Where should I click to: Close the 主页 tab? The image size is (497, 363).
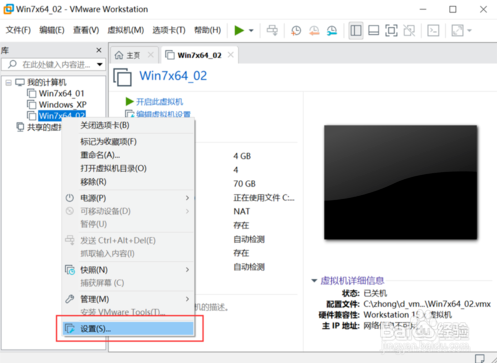click(x=151, y=55)
